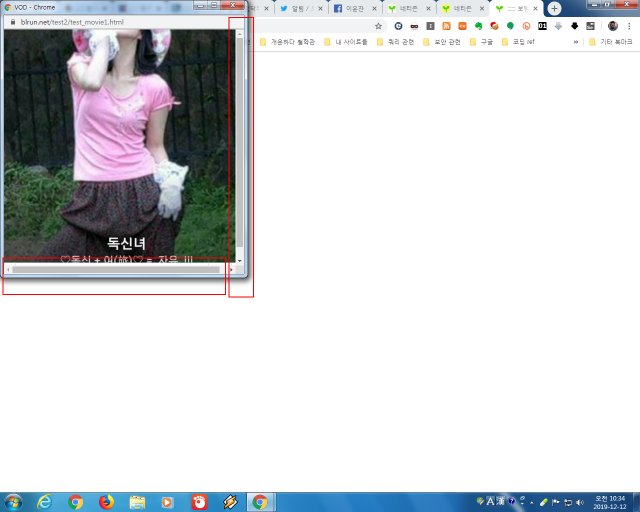The width and height of the screenshot is (640, 512).
Task: Click the gray square 'I' extension icon
Action: (430, 26)
